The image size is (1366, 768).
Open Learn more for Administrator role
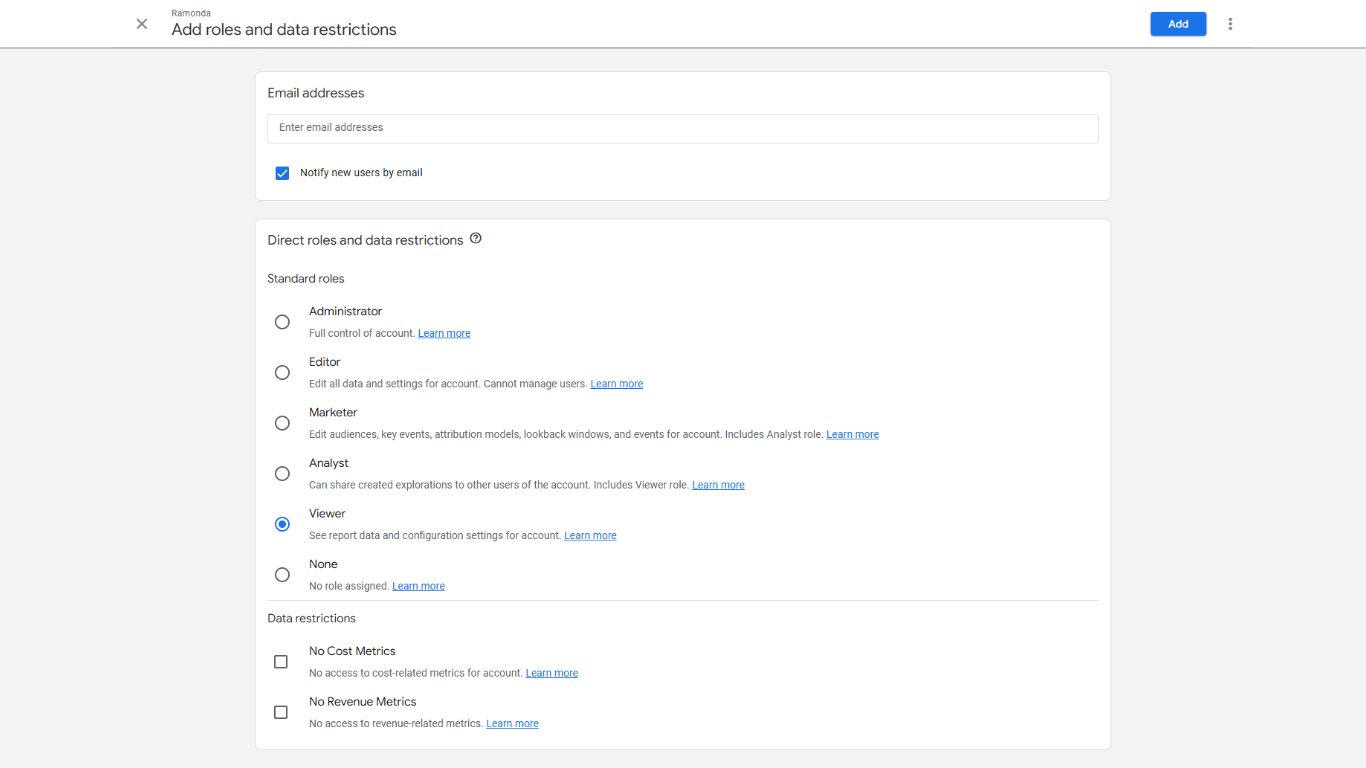point(444,332)
